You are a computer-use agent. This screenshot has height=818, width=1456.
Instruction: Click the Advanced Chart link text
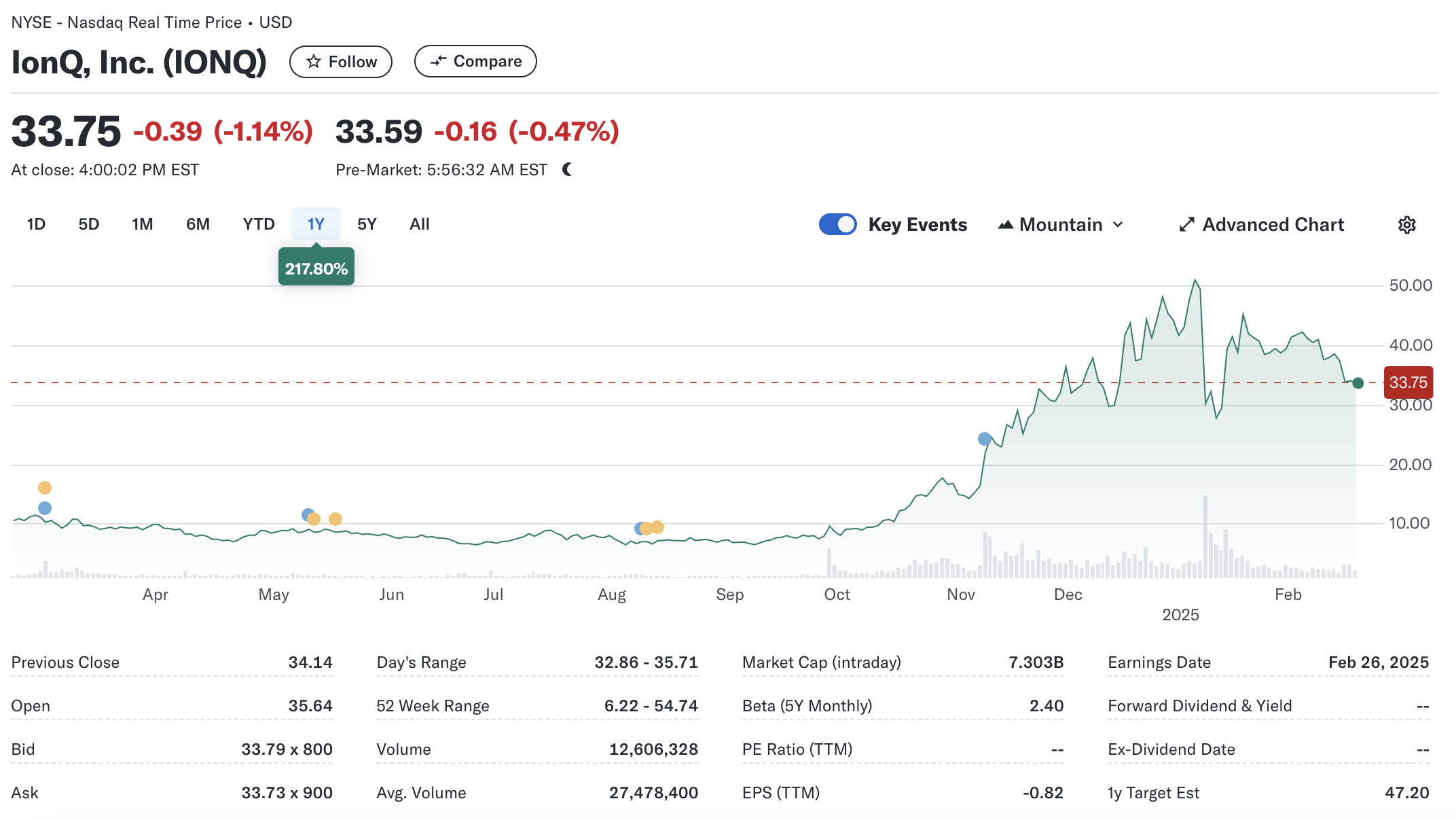pos(1273,225)
